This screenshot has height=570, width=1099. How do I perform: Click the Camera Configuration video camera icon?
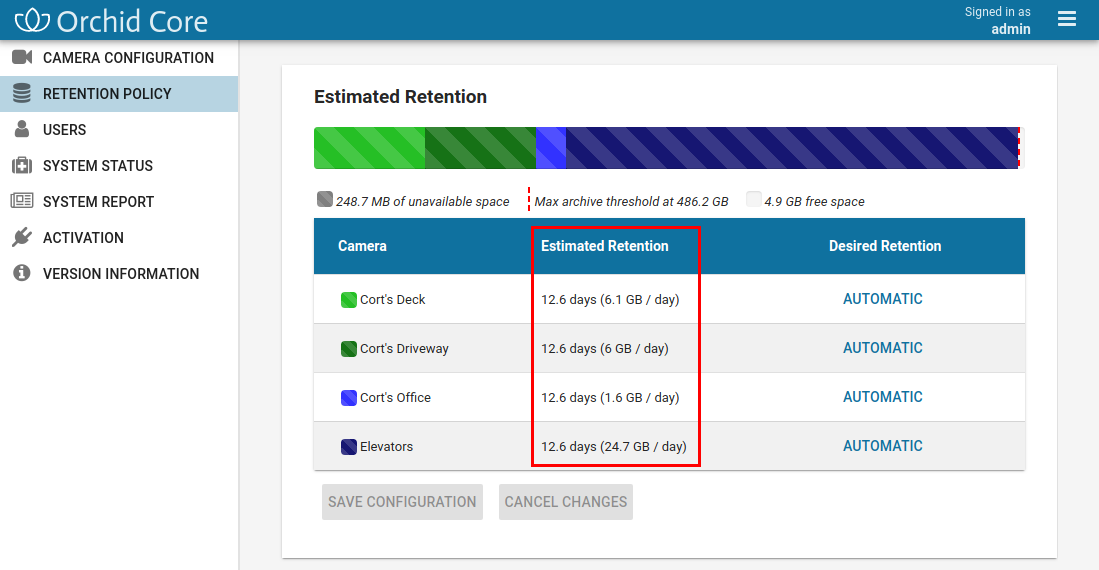coord(22,57)
